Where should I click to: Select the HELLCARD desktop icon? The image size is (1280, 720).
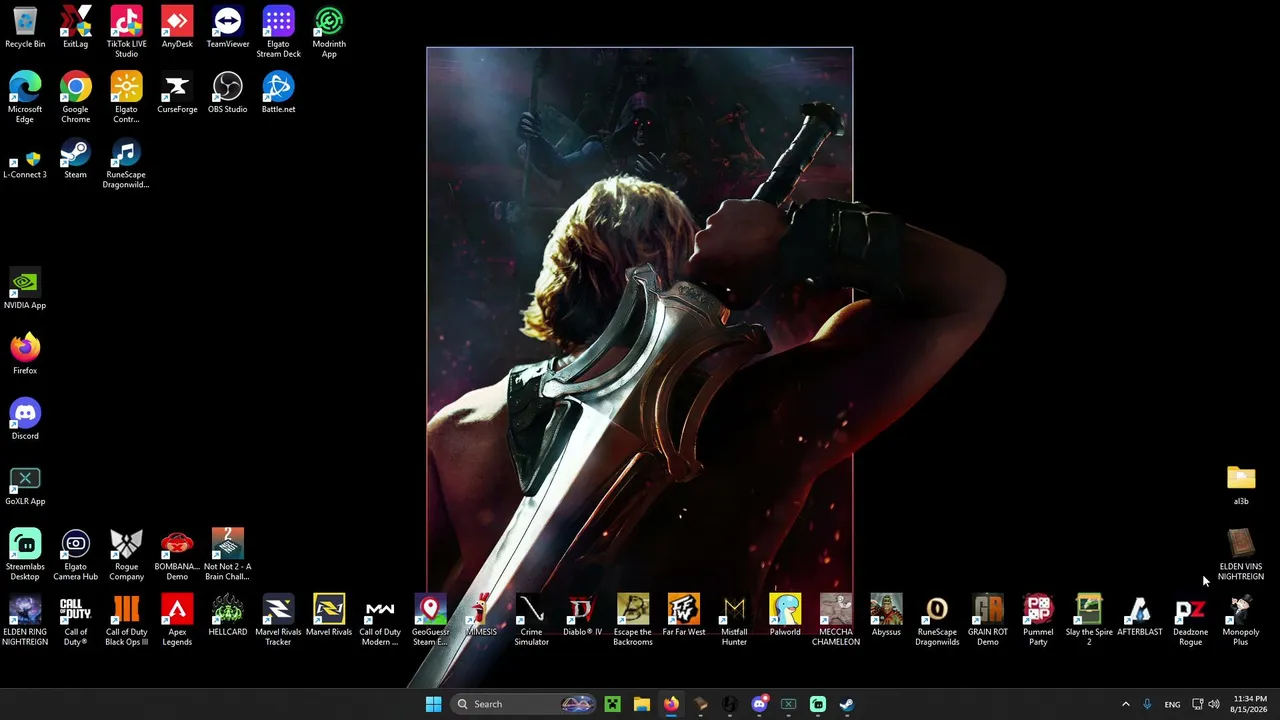(228, 616)
